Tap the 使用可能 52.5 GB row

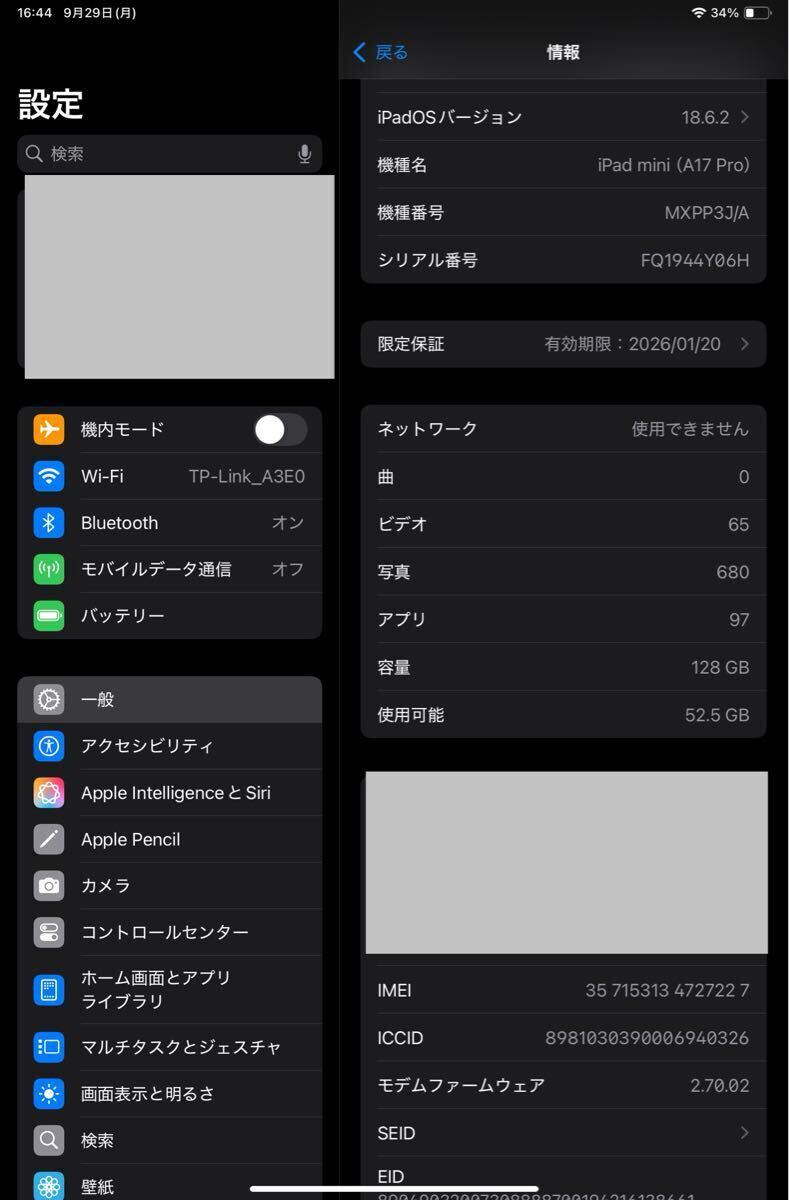pos(563,715)
